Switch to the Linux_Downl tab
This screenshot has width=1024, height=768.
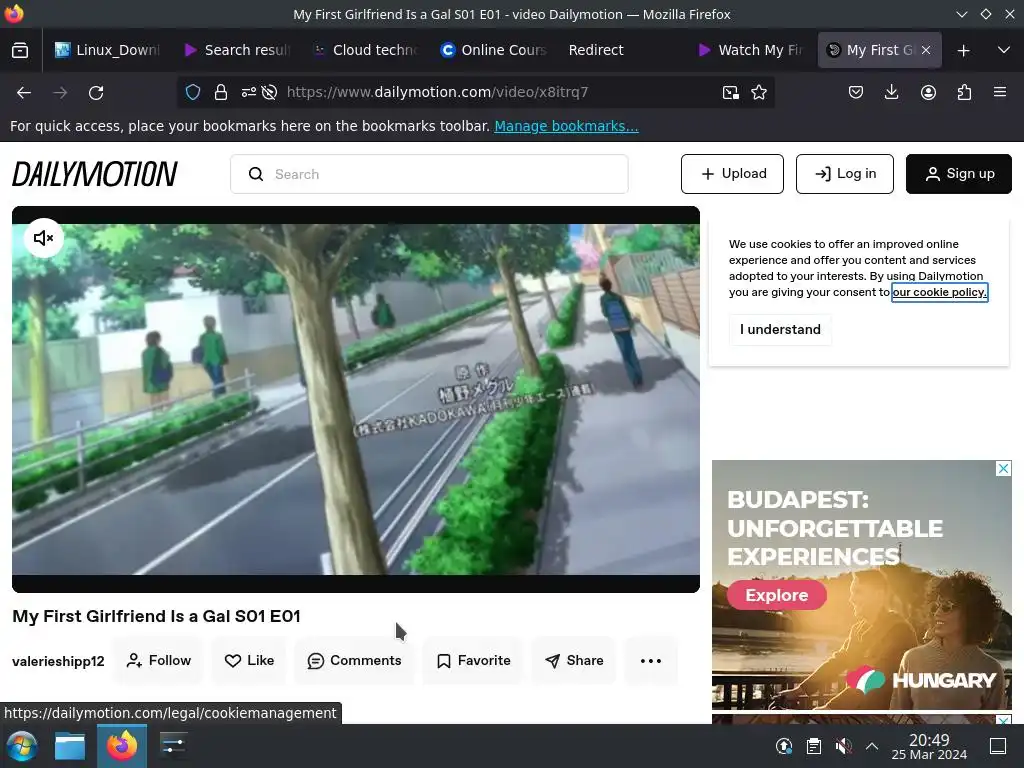point(108,50)
